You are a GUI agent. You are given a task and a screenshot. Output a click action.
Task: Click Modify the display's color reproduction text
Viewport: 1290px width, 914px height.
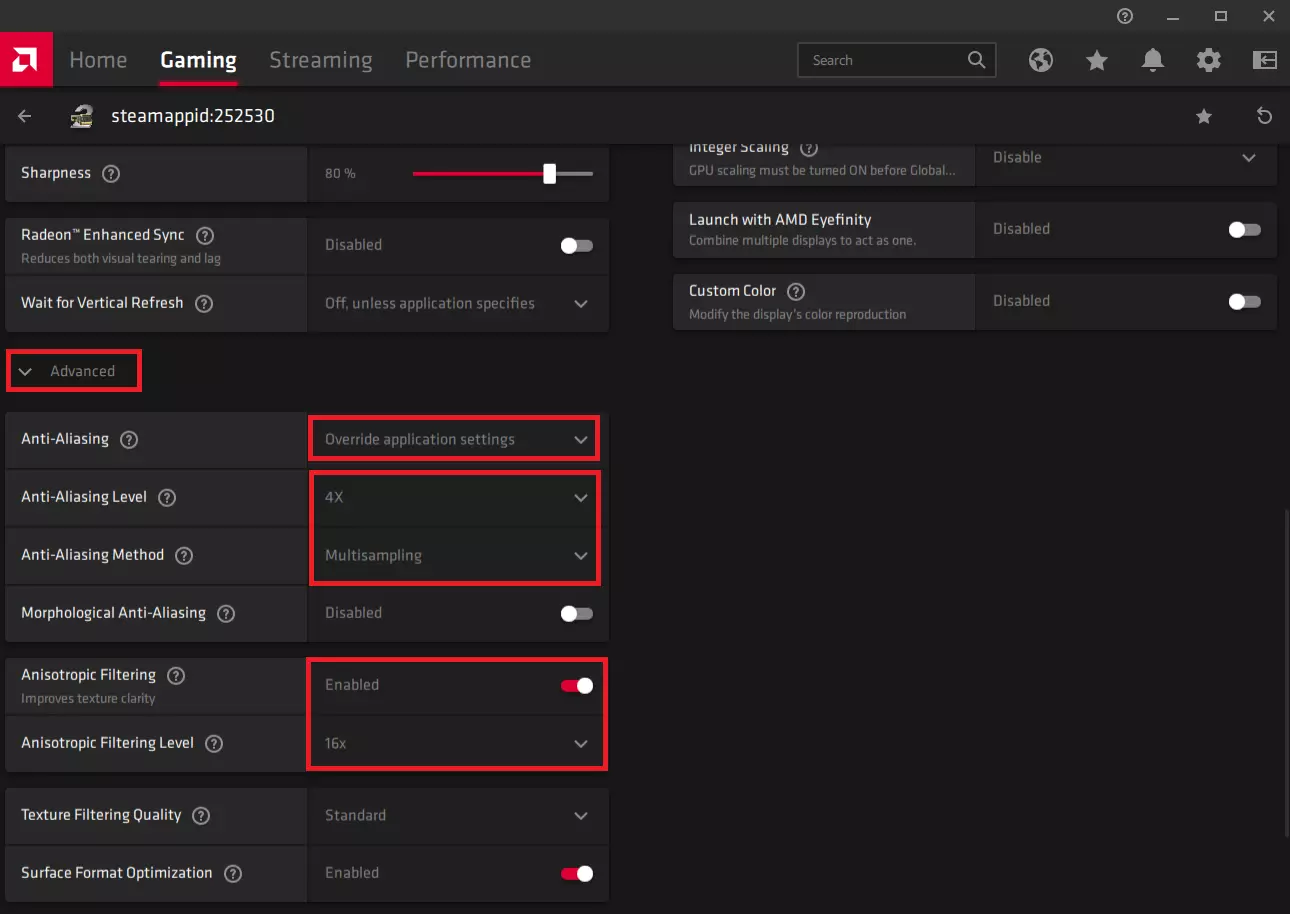[797, 314]
